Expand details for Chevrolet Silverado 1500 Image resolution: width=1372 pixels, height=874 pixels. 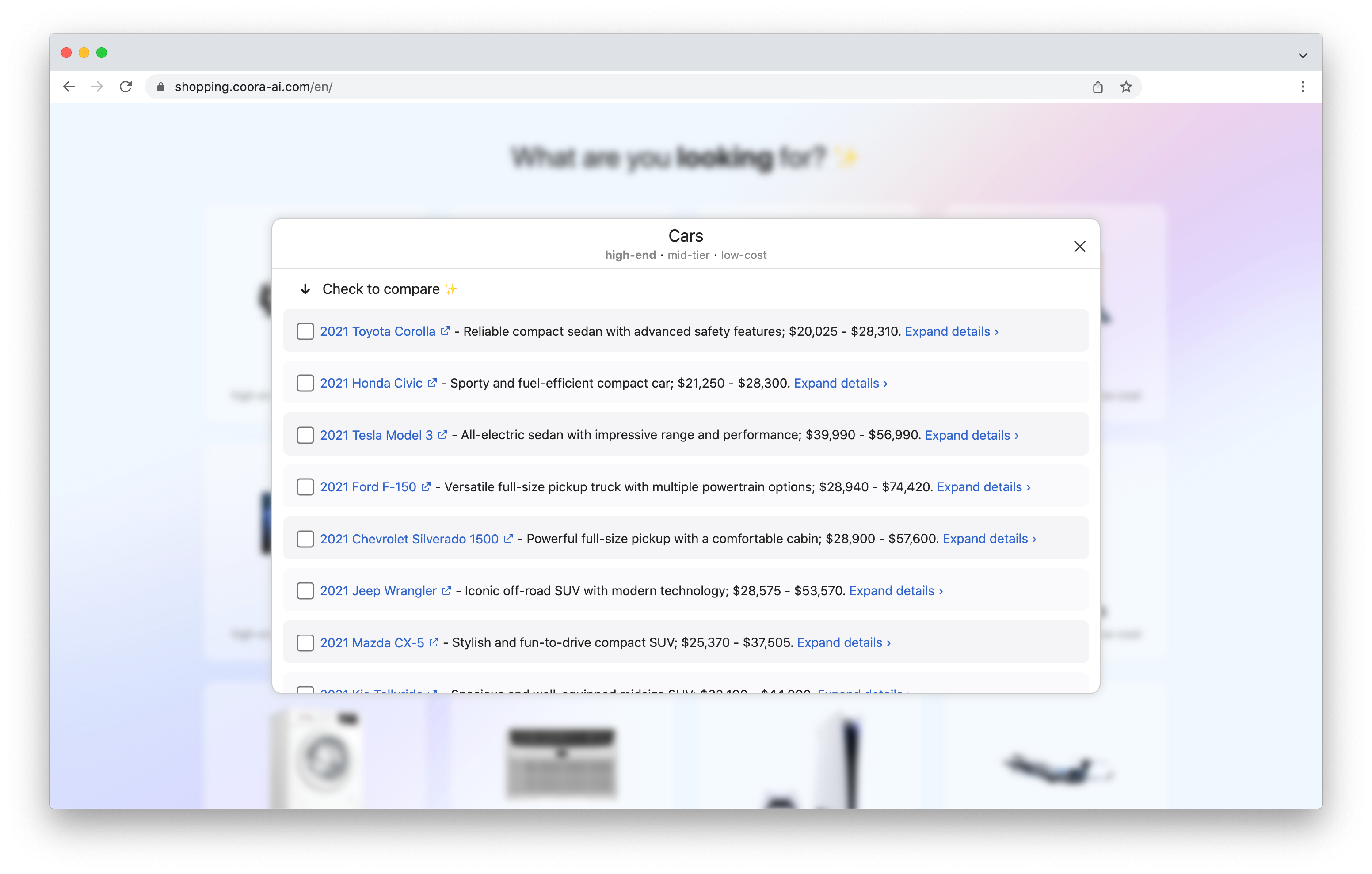(x=989, y=539)
